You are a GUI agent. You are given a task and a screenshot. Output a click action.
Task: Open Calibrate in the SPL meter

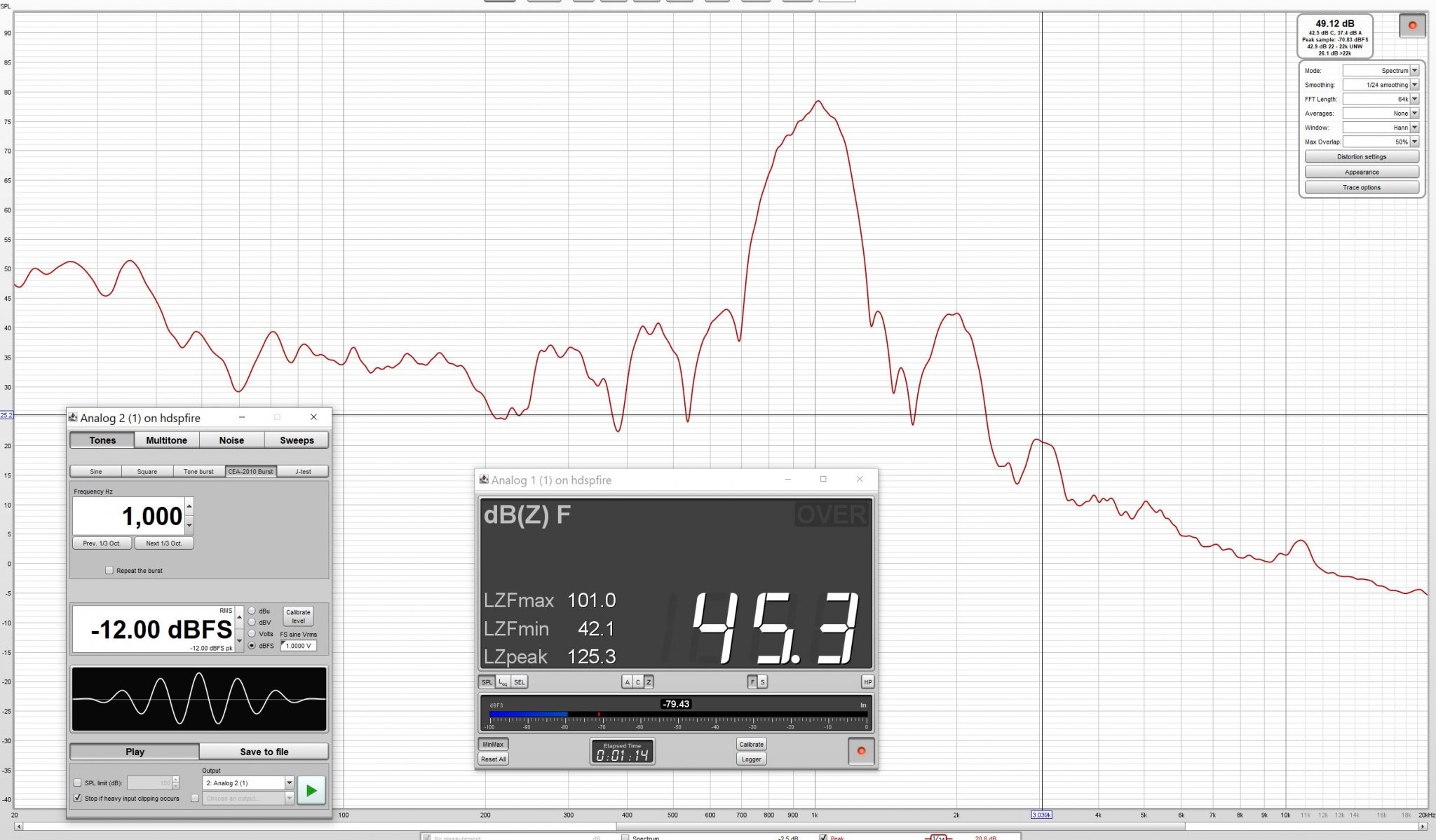click(751, 744)
